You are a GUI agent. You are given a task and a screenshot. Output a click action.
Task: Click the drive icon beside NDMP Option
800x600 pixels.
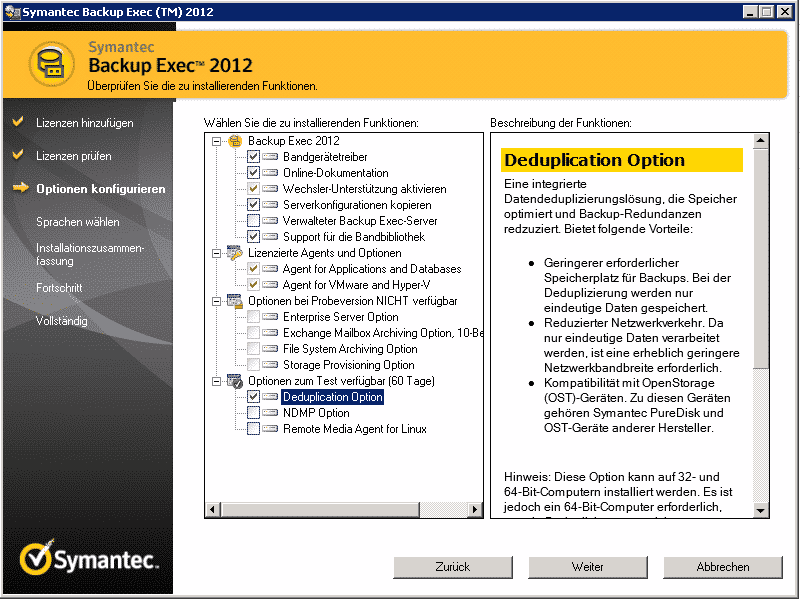pyautogui.click(x=270, y=413)
